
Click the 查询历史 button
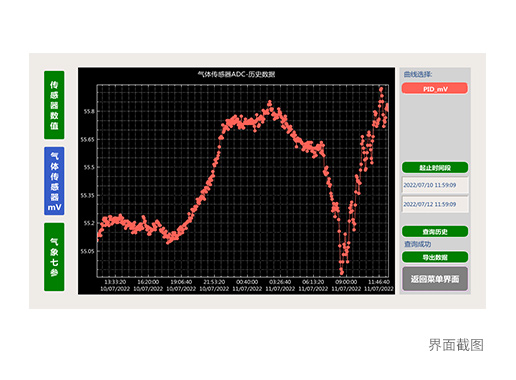coord(435,232)
